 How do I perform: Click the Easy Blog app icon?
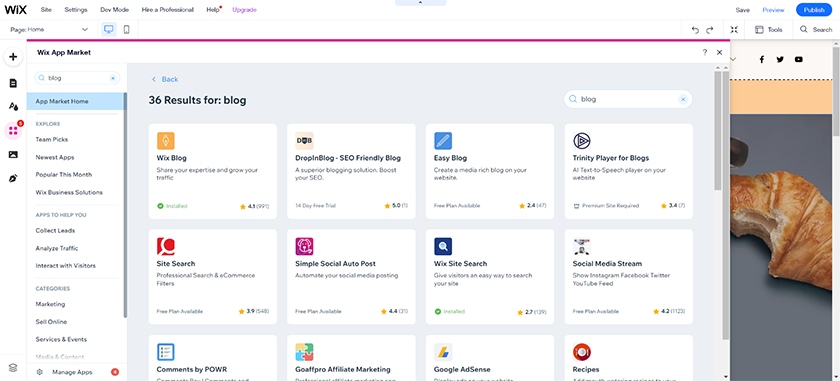(x=443, y=141)
